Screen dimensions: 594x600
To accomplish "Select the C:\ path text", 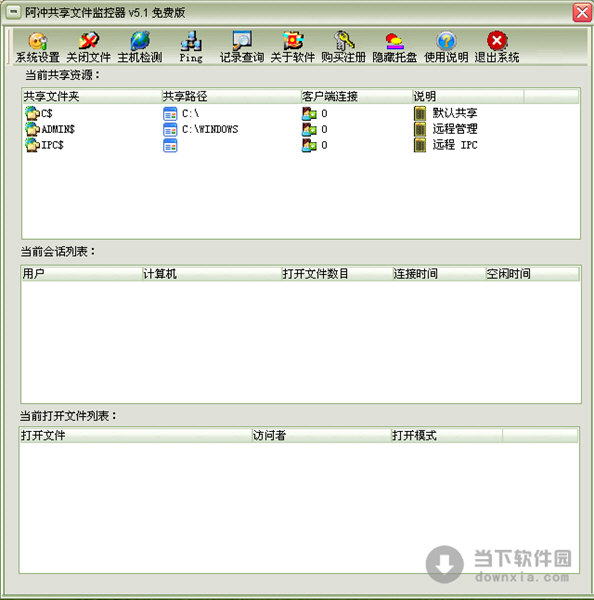I will (x=191, y=114).
